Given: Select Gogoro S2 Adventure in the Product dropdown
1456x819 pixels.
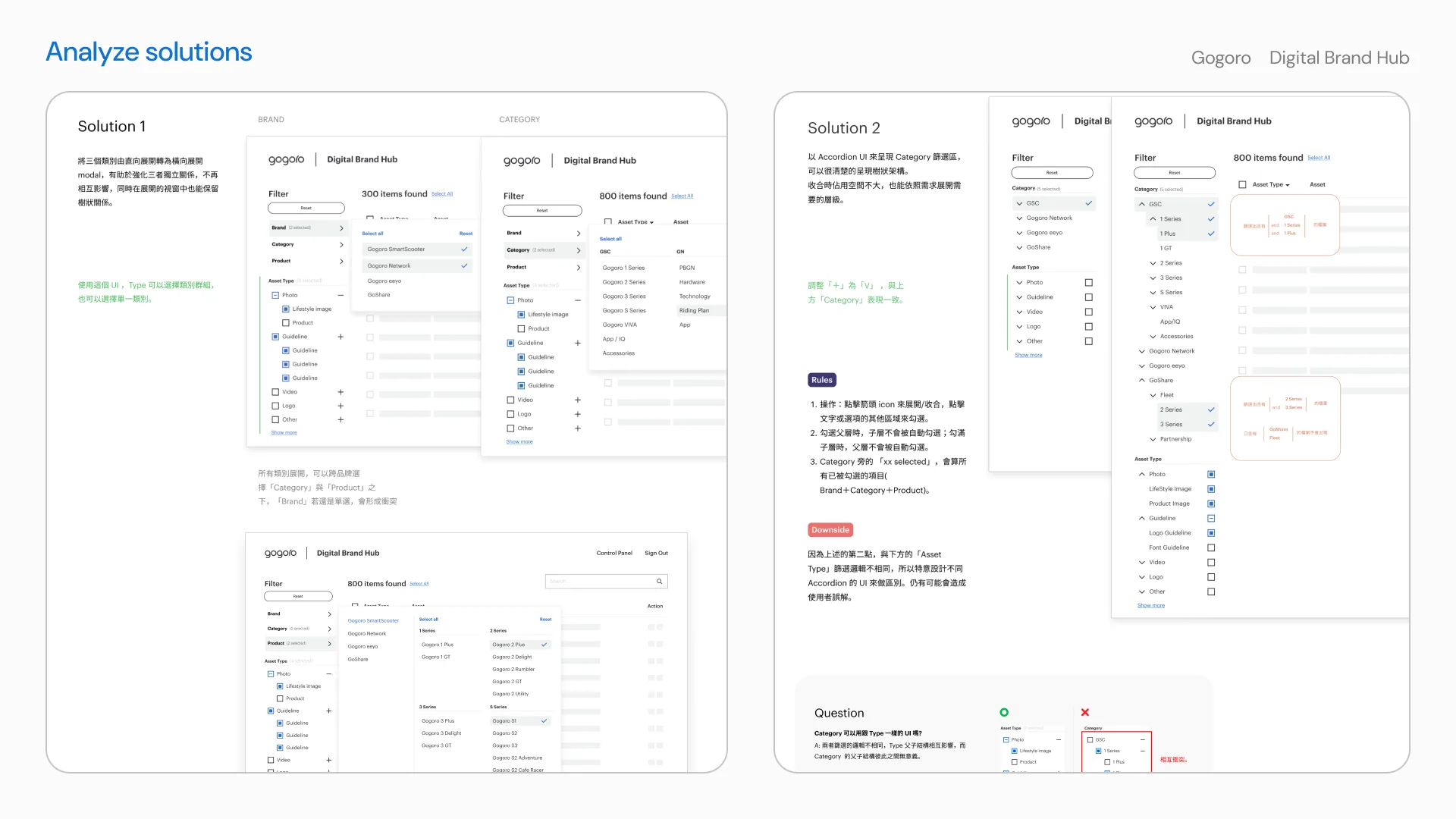Looking at the screenshot, I should 517,758.
